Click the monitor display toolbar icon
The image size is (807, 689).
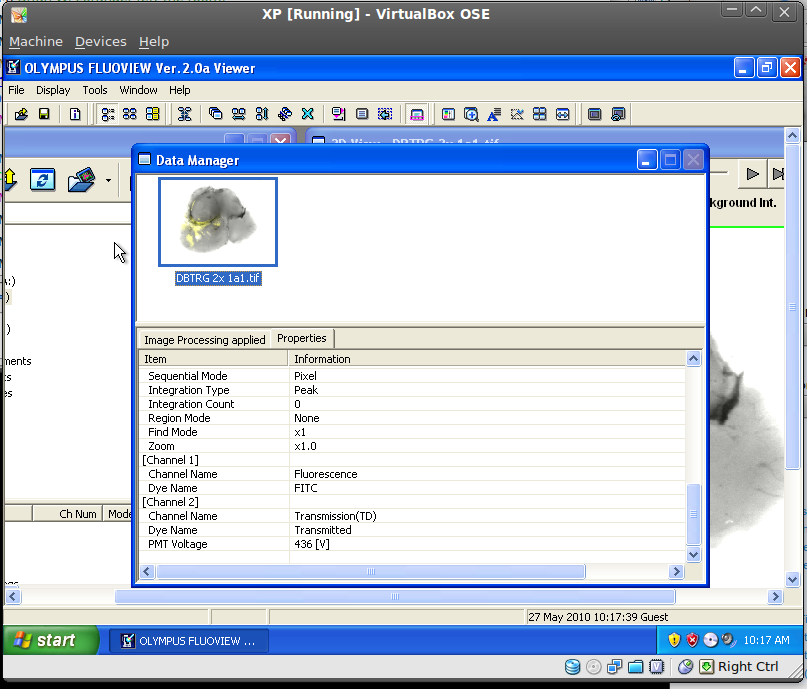coord(594,114)
